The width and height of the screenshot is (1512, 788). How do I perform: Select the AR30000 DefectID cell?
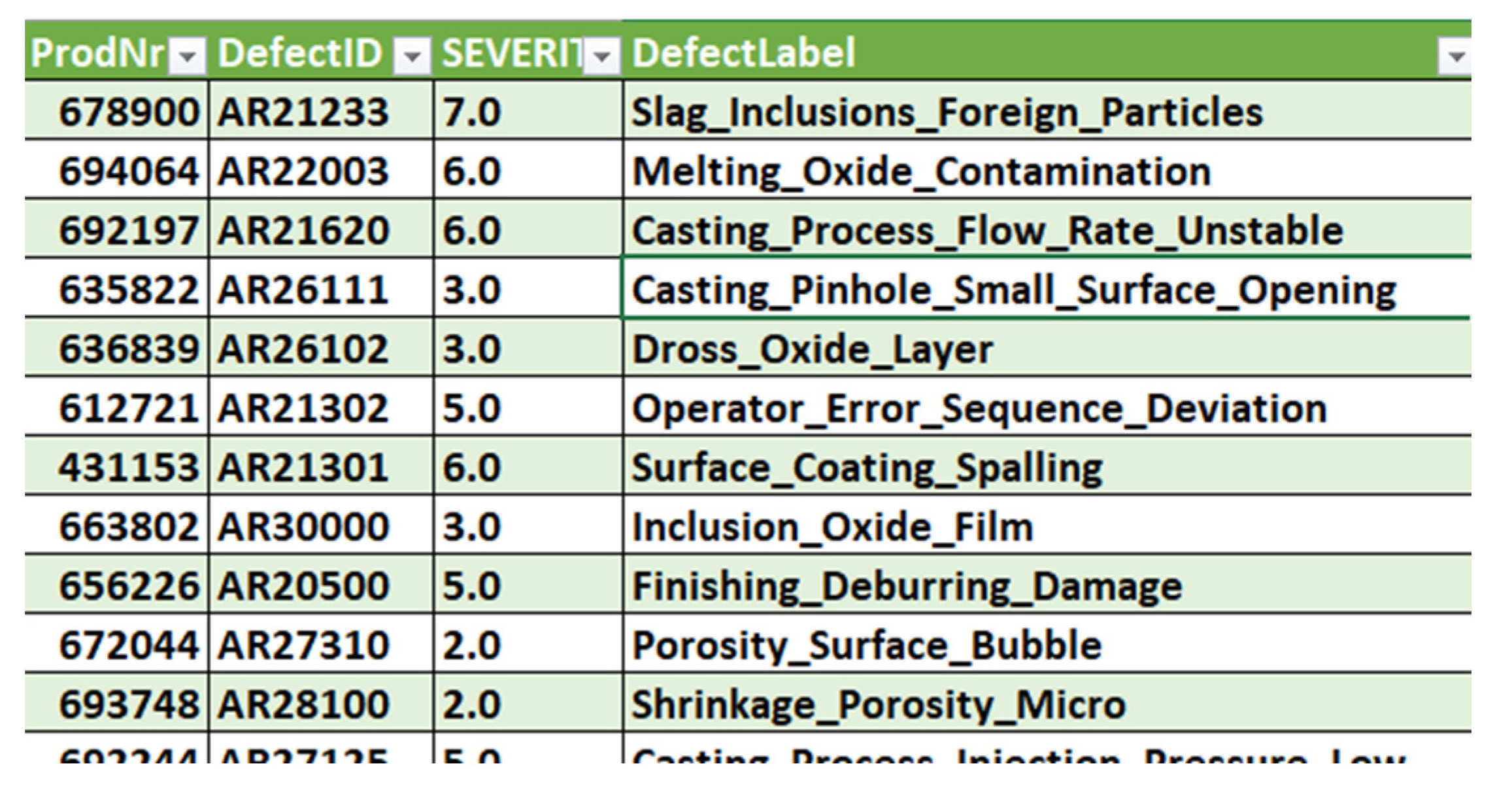click(321, 524)
